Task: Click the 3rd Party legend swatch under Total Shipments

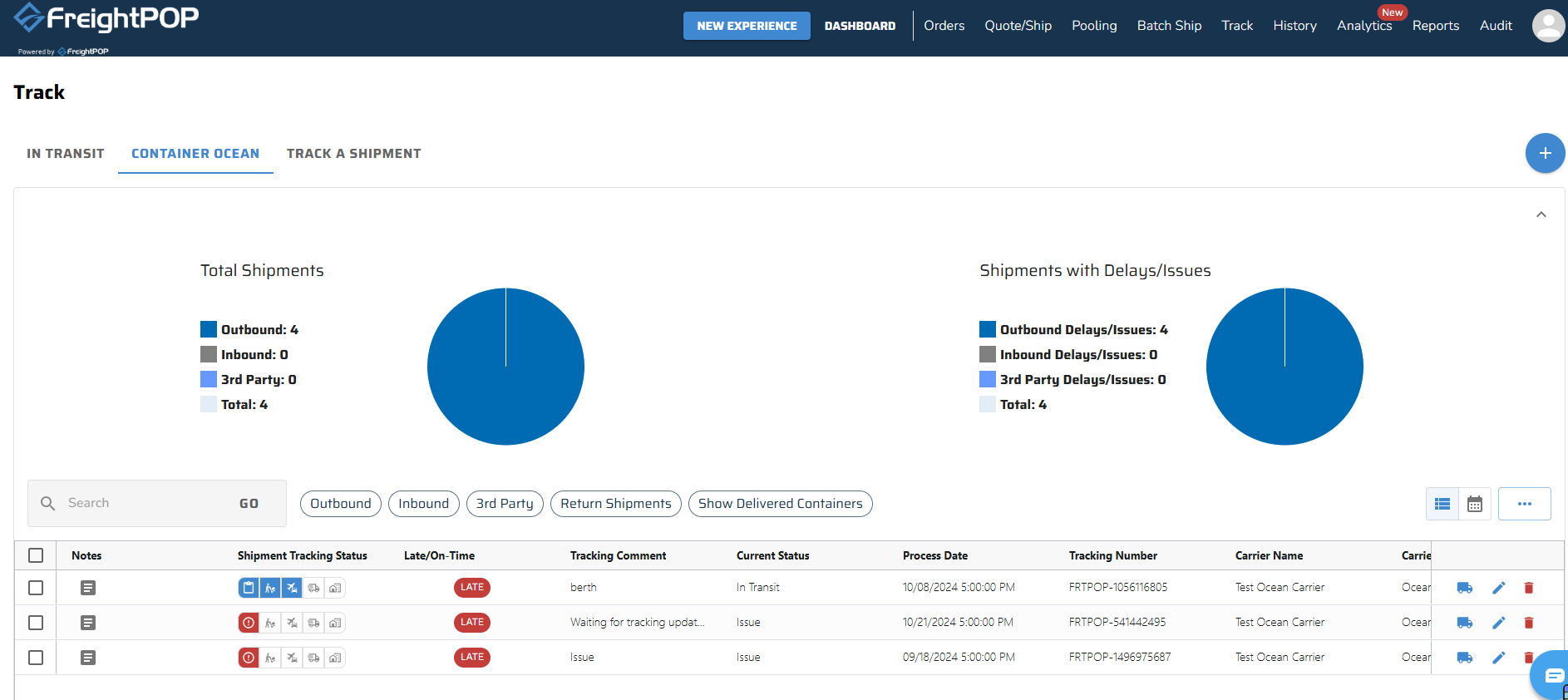Action: (x=209, y=379)
